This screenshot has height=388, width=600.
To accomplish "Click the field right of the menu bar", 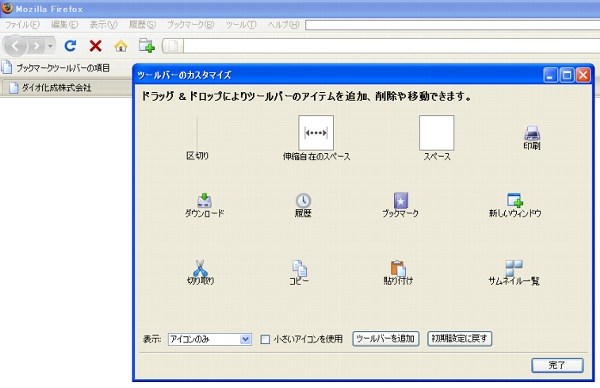I will point(452,25).
